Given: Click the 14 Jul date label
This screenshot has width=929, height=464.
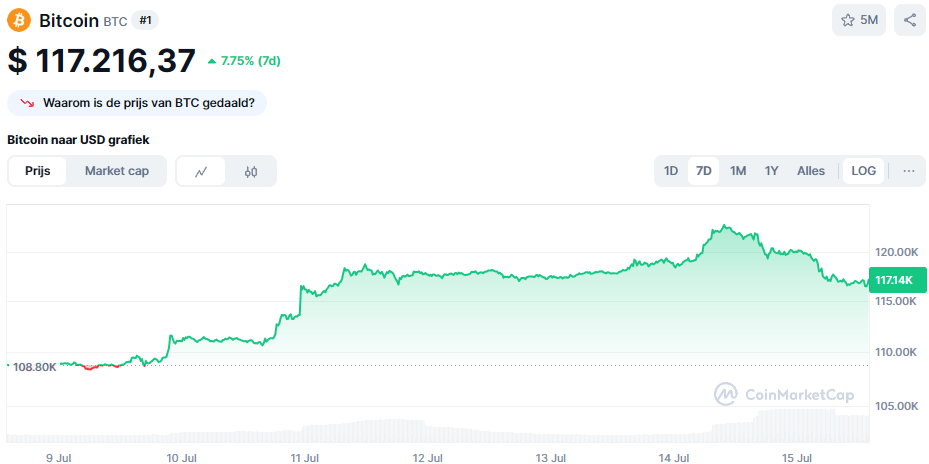Looking at the screenshot, I should point(674,458).
